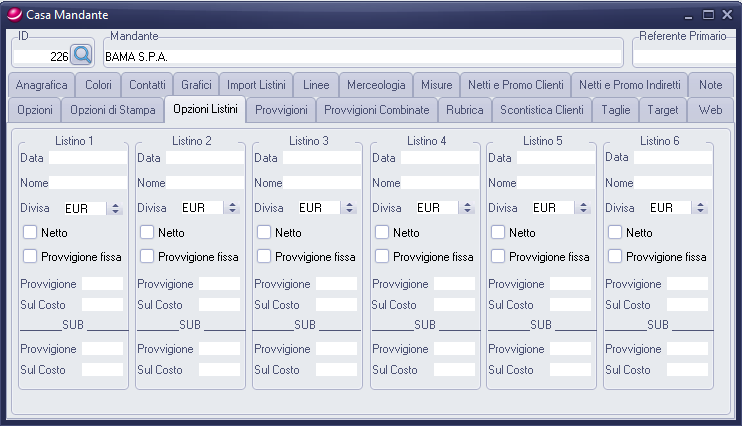This screenshot has height=426, width=742.
Task: Enable Netto checkbox in Listino 1
Action: click(x=30, y=232)
